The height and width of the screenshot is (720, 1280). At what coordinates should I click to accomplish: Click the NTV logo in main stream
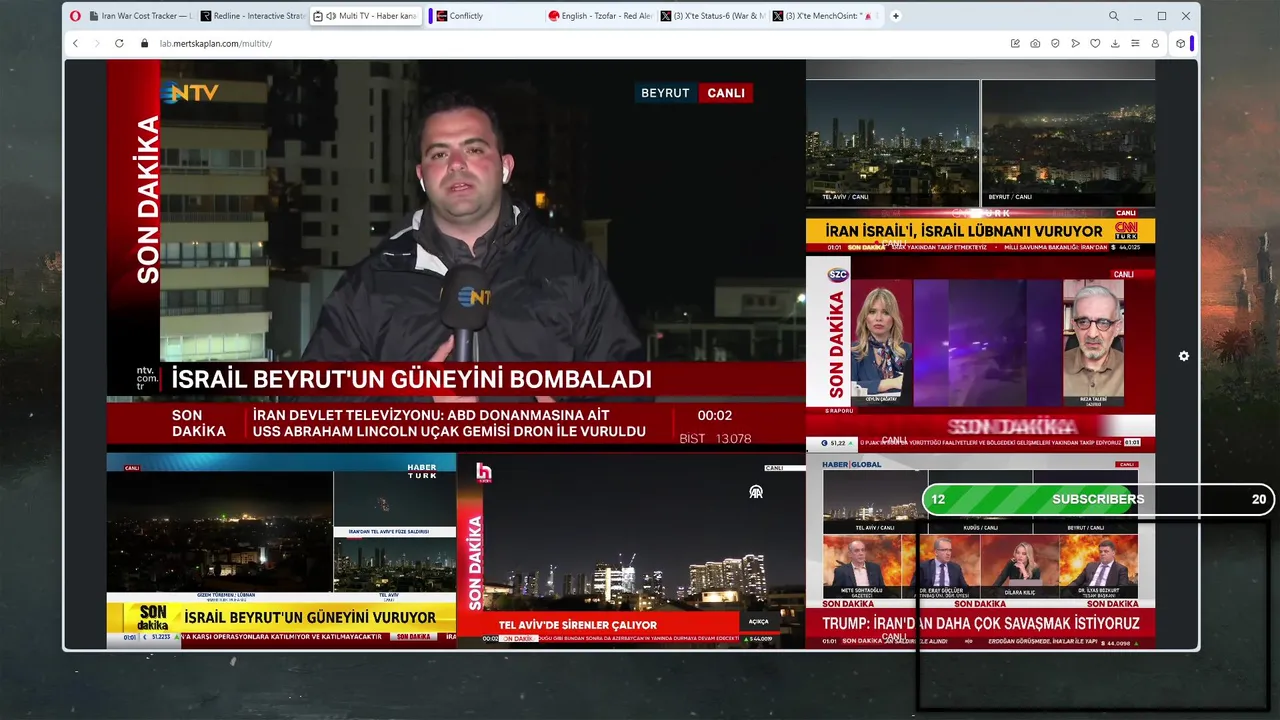coord(190,93)
